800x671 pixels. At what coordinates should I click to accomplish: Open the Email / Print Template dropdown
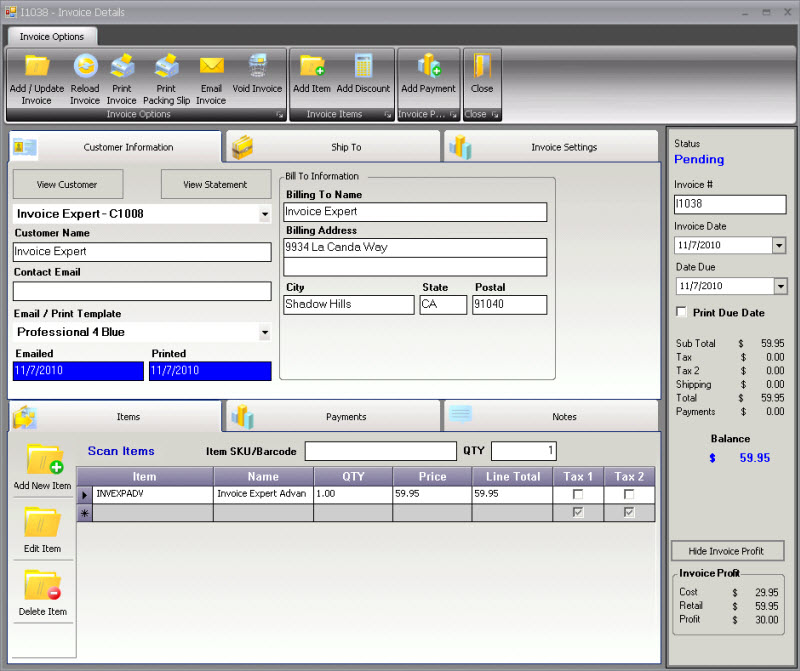point(265,333)
